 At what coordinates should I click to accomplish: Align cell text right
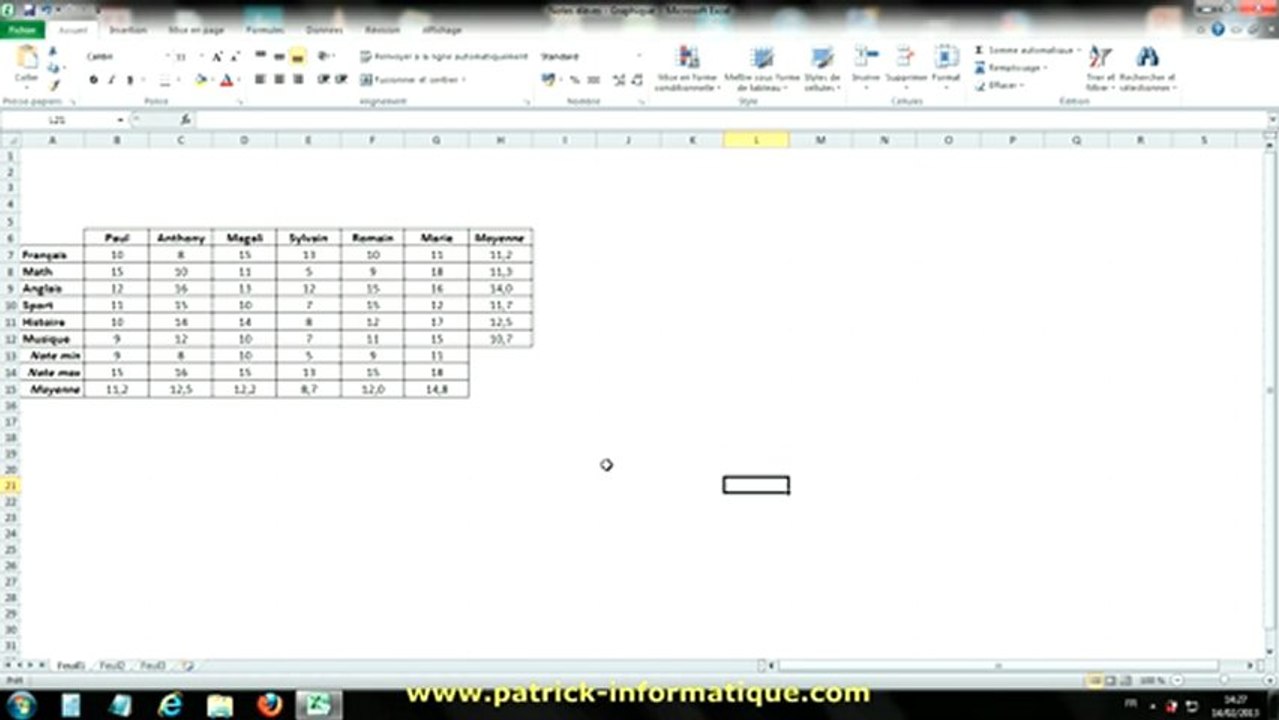(298, 79)
